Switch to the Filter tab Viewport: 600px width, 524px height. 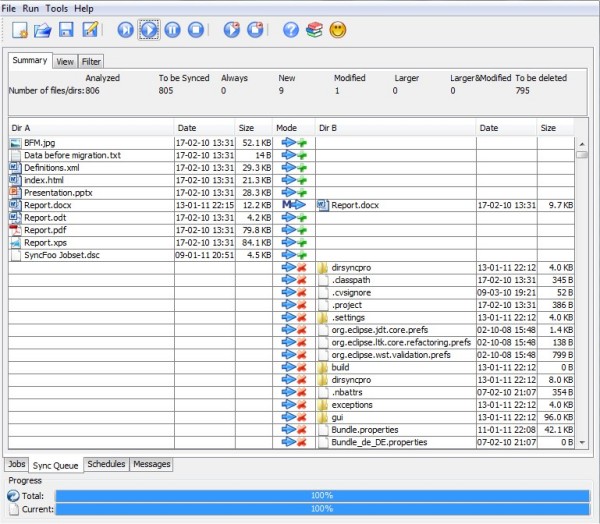coord(91,61)
